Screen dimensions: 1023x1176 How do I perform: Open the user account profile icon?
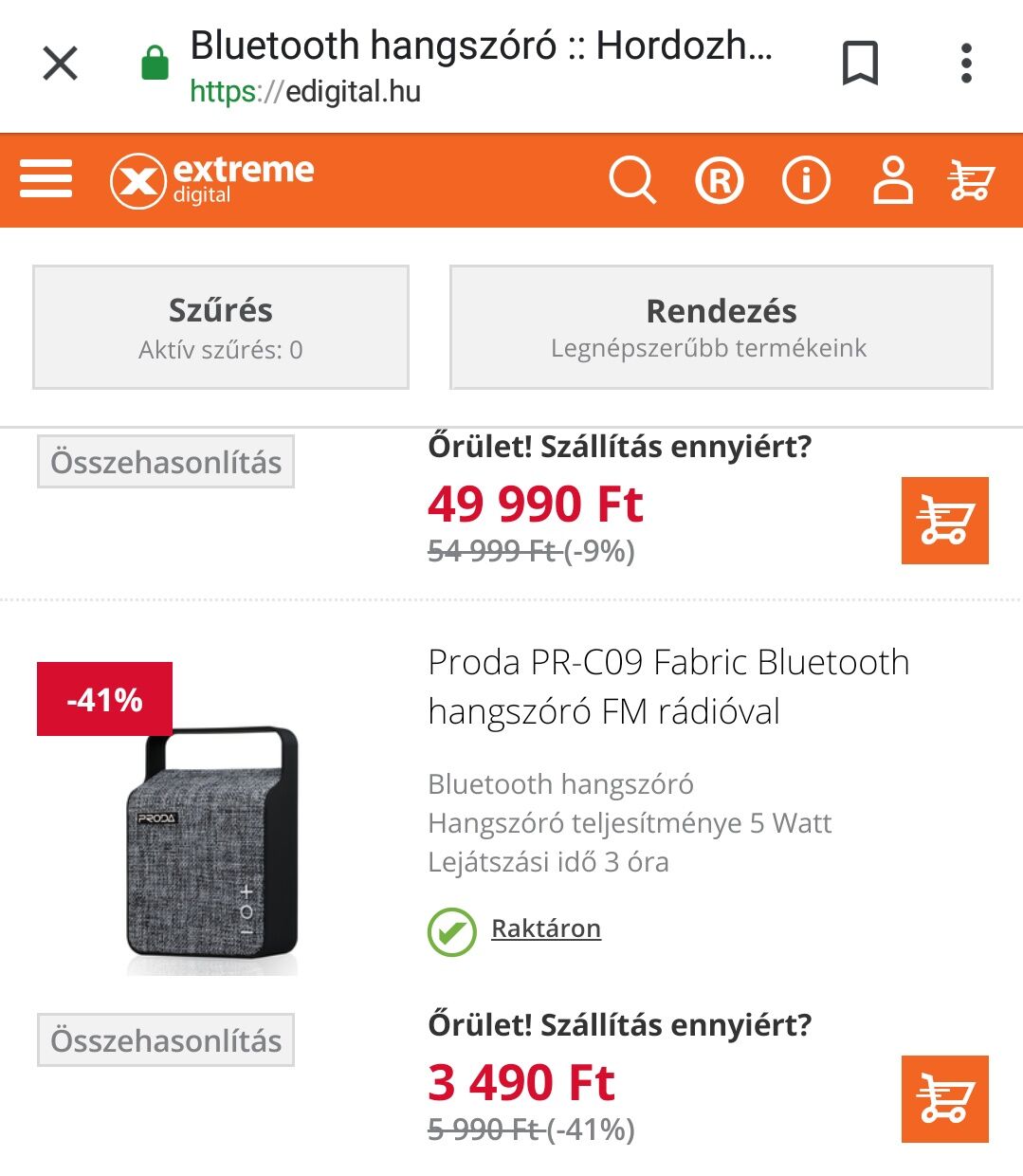[x=892, y=180]
